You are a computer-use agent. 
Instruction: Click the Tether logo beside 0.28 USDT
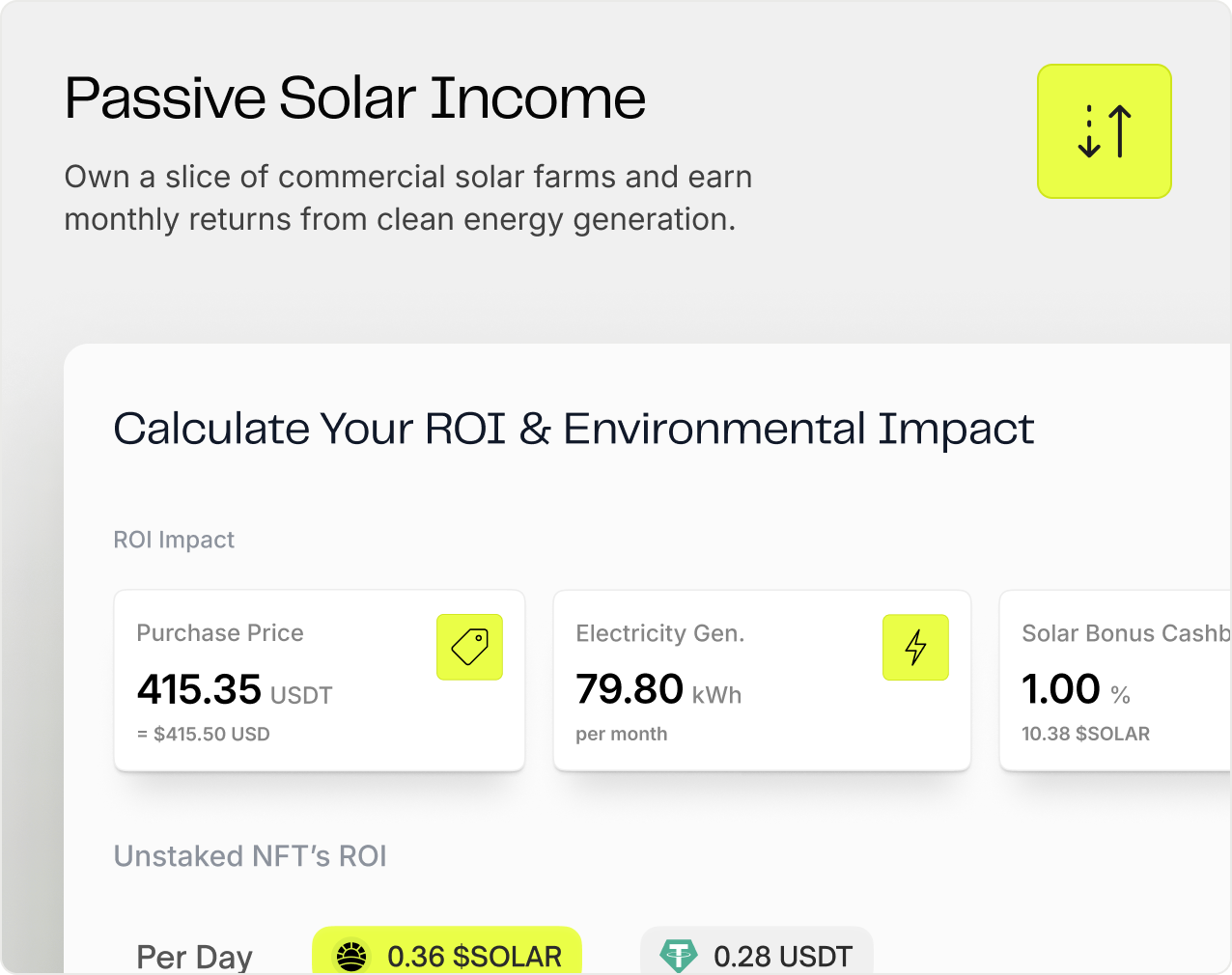coord(679,956)
